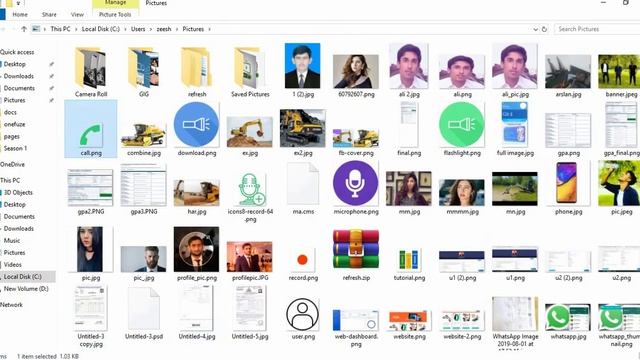640x360 pixels.
Task: Select the profile_pic.png image
Action: (x=197, y=254)
